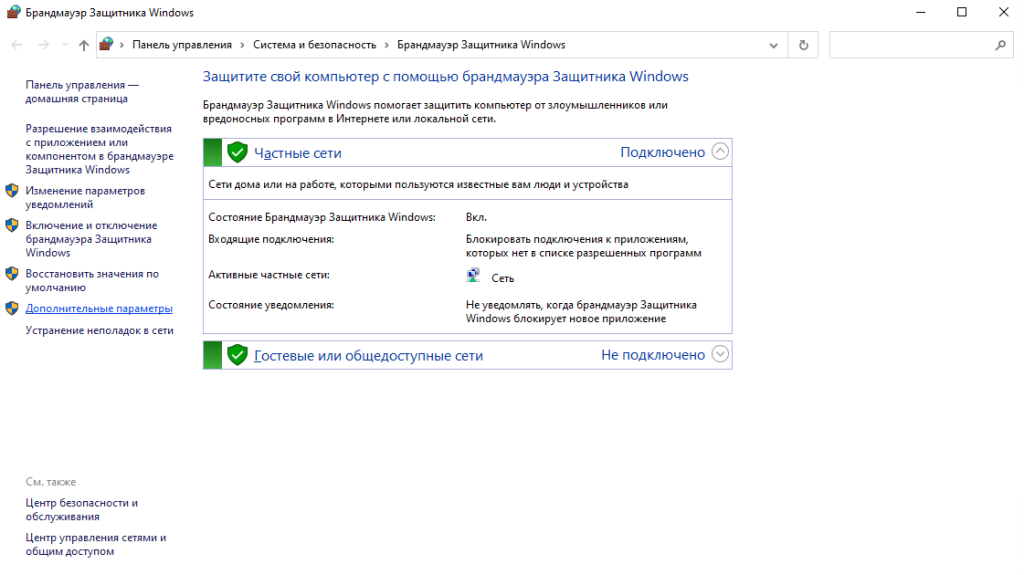1024x575 pixels.
Task: Click Активные частные сети label
Action: pos(269,275)
